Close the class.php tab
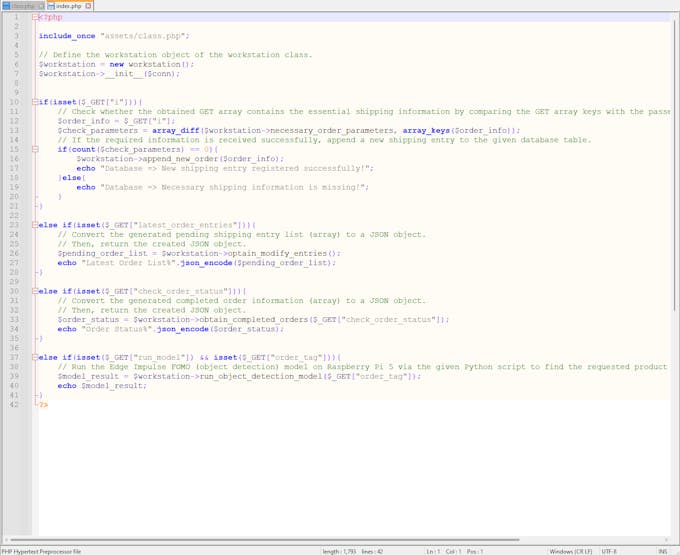 coord(41,6)
